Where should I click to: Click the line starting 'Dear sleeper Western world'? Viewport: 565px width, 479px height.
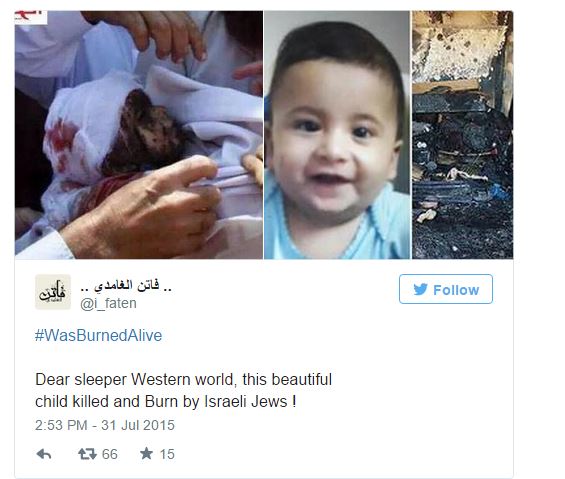click(183, 380)
